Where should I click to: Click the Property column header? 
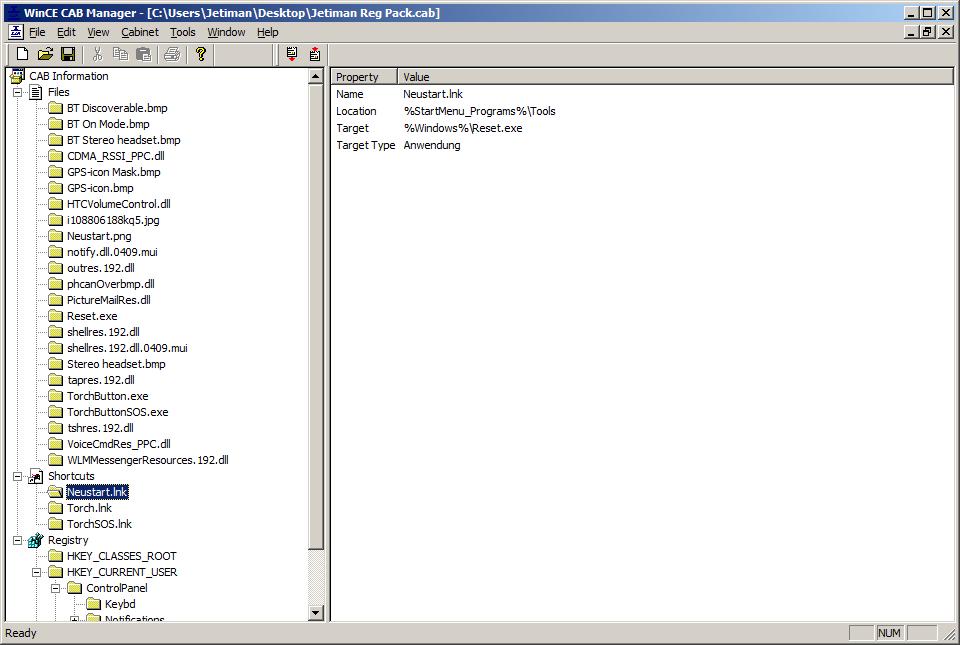tap(365, 77)
